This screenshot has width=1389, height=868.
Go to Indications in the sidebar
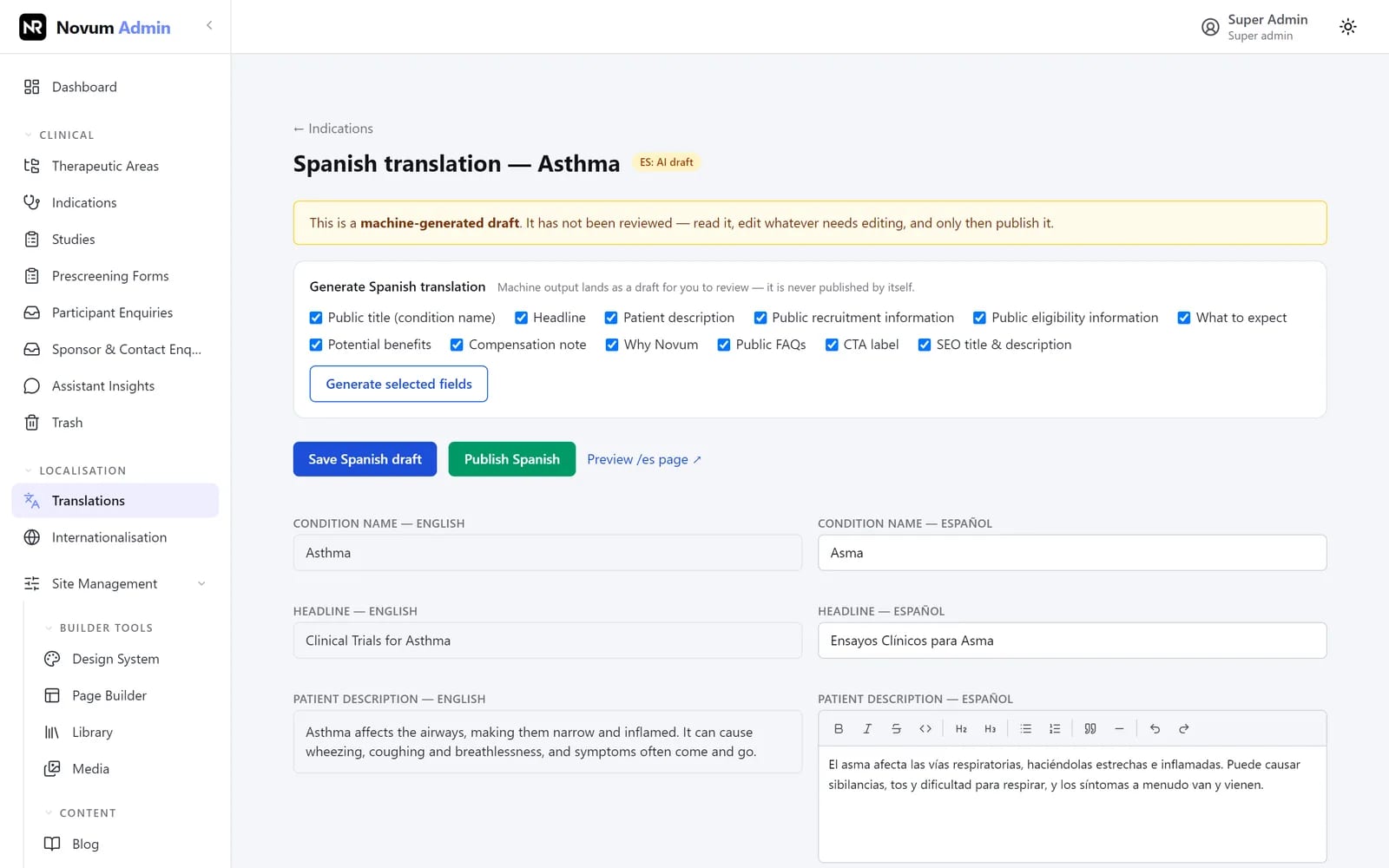[x=115, y=202]
